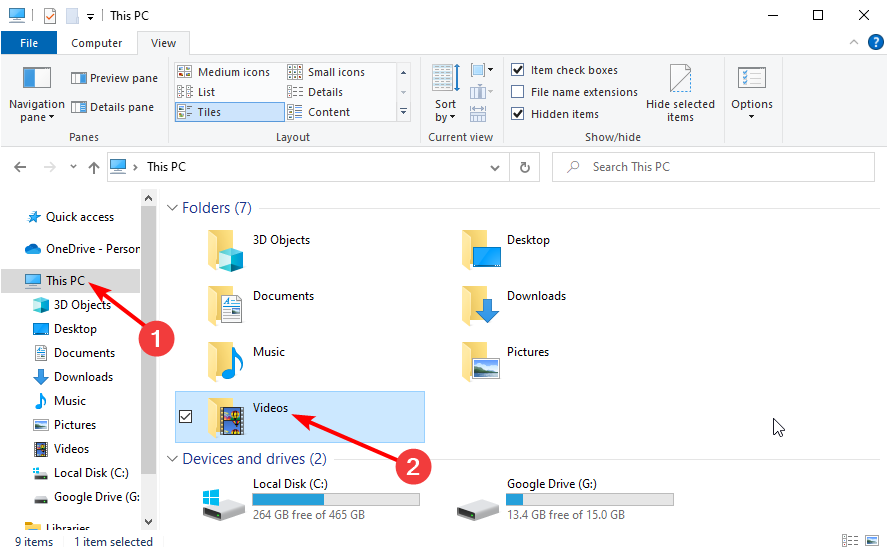
Task: Customize Quick Access Toolbar dropdown arrow
Action: point(91,17)
